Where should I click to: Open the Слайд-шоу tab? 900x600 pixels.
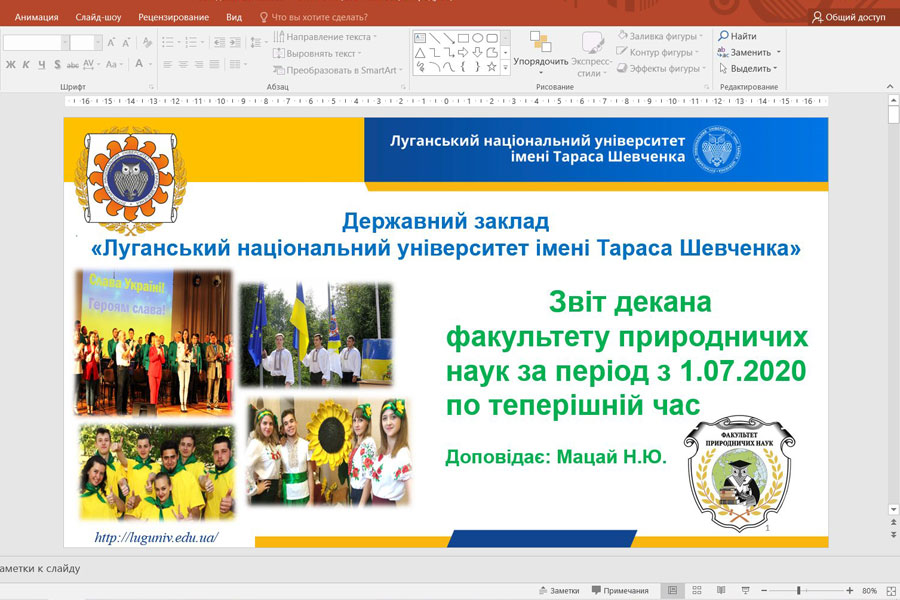pos(98,17)
